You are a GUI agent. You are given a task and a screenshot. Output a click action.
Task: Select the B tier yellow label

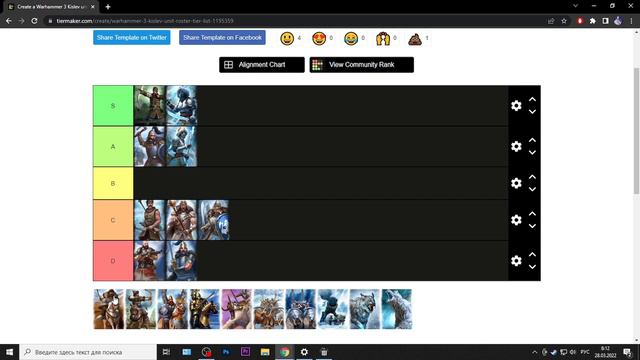[113, 183]
